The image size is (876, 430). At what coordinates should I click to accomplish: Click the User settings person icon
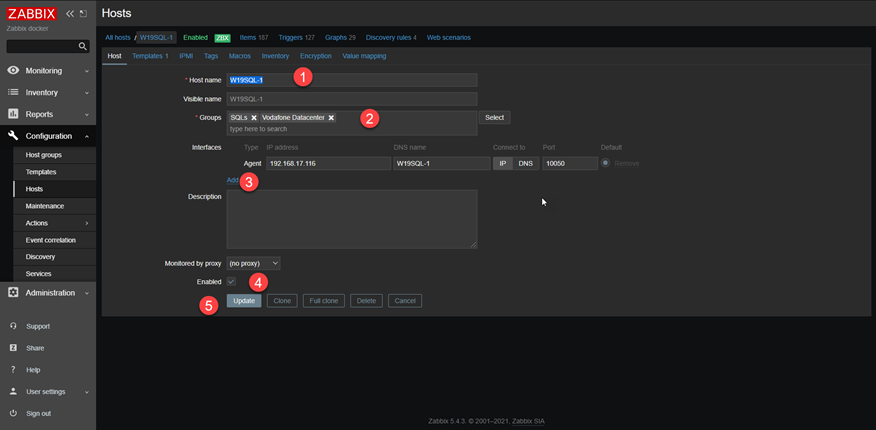tap(13, 391)
